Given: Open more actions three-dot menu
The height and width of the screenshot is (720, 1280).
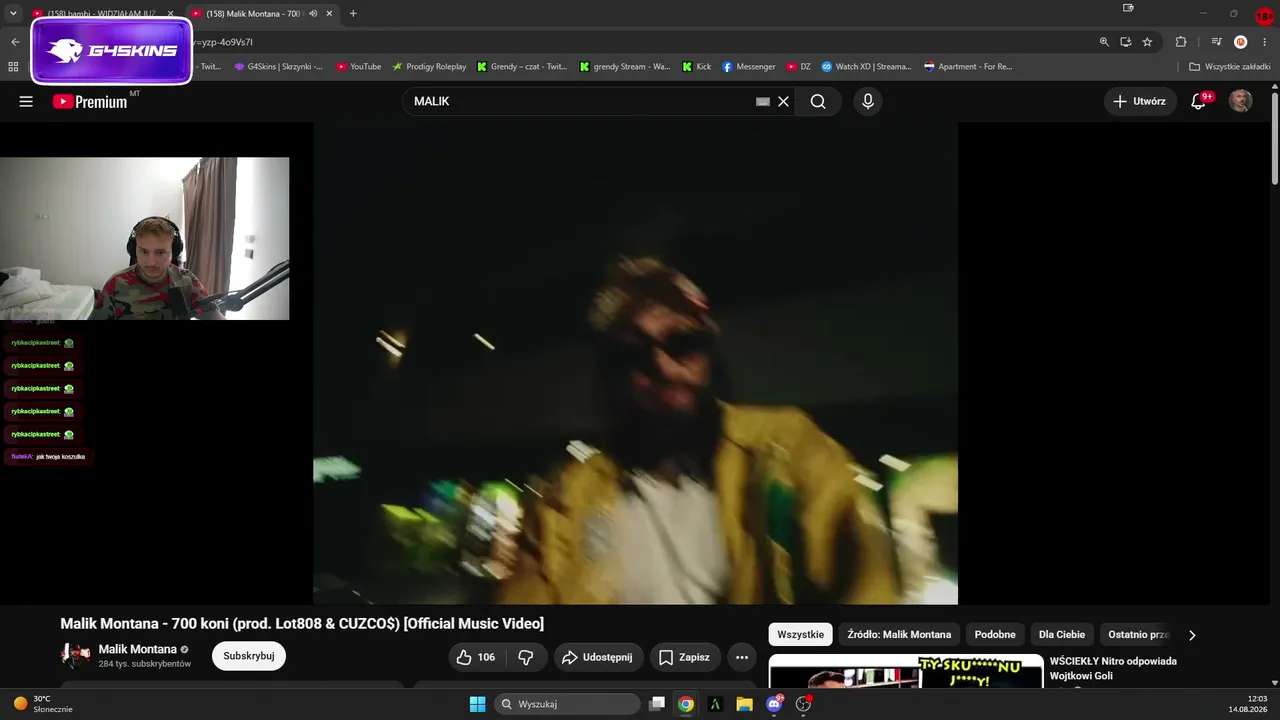Looking at the screenshot, I should pyautogui.click(x=742, y=657).
